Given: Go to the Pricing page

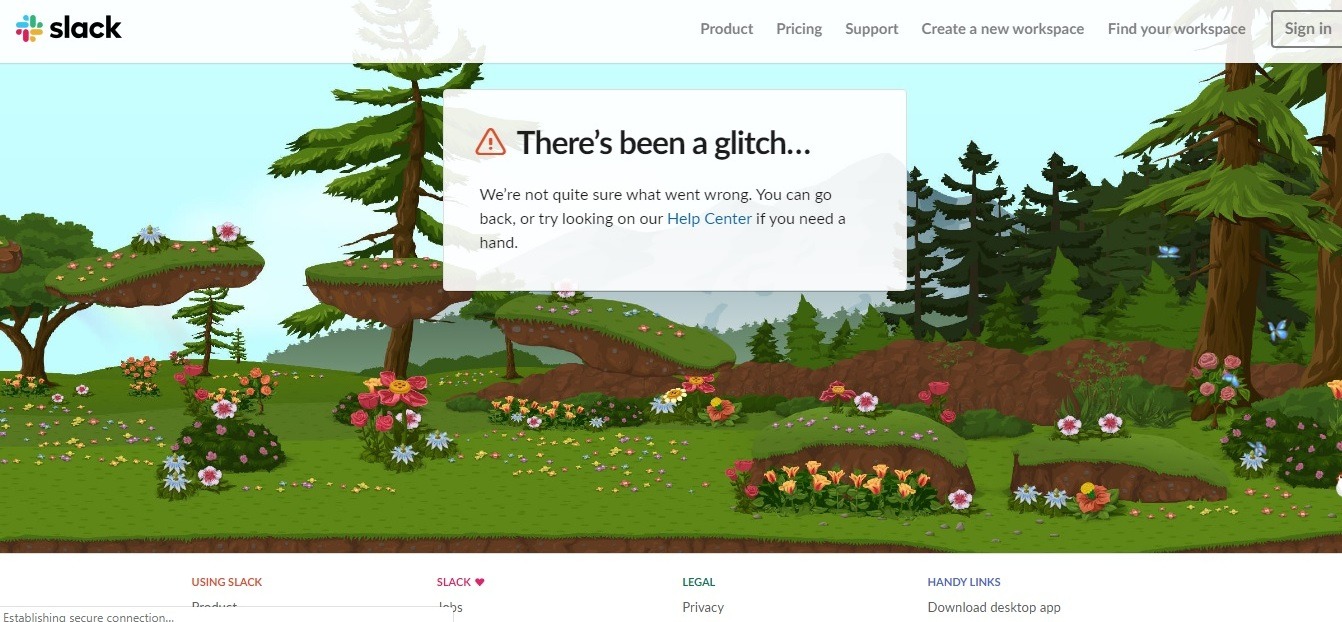Looking at the screenshot, I should click(x=799, y=29).
